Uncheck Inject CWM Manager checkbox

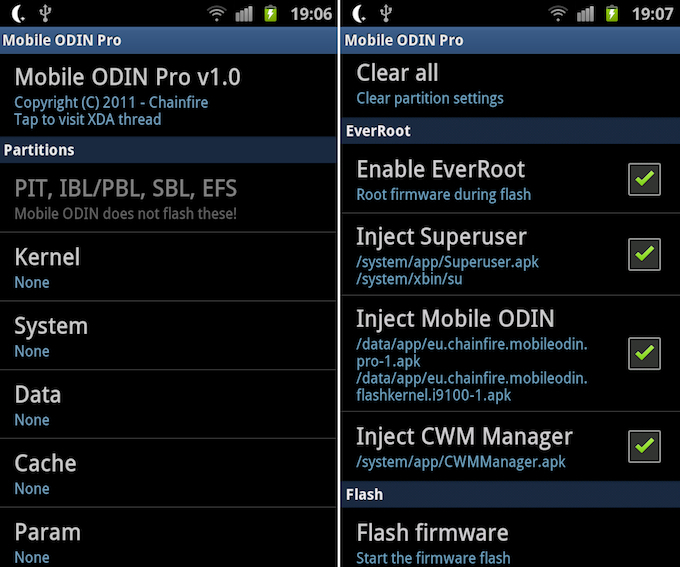(644, 446)
